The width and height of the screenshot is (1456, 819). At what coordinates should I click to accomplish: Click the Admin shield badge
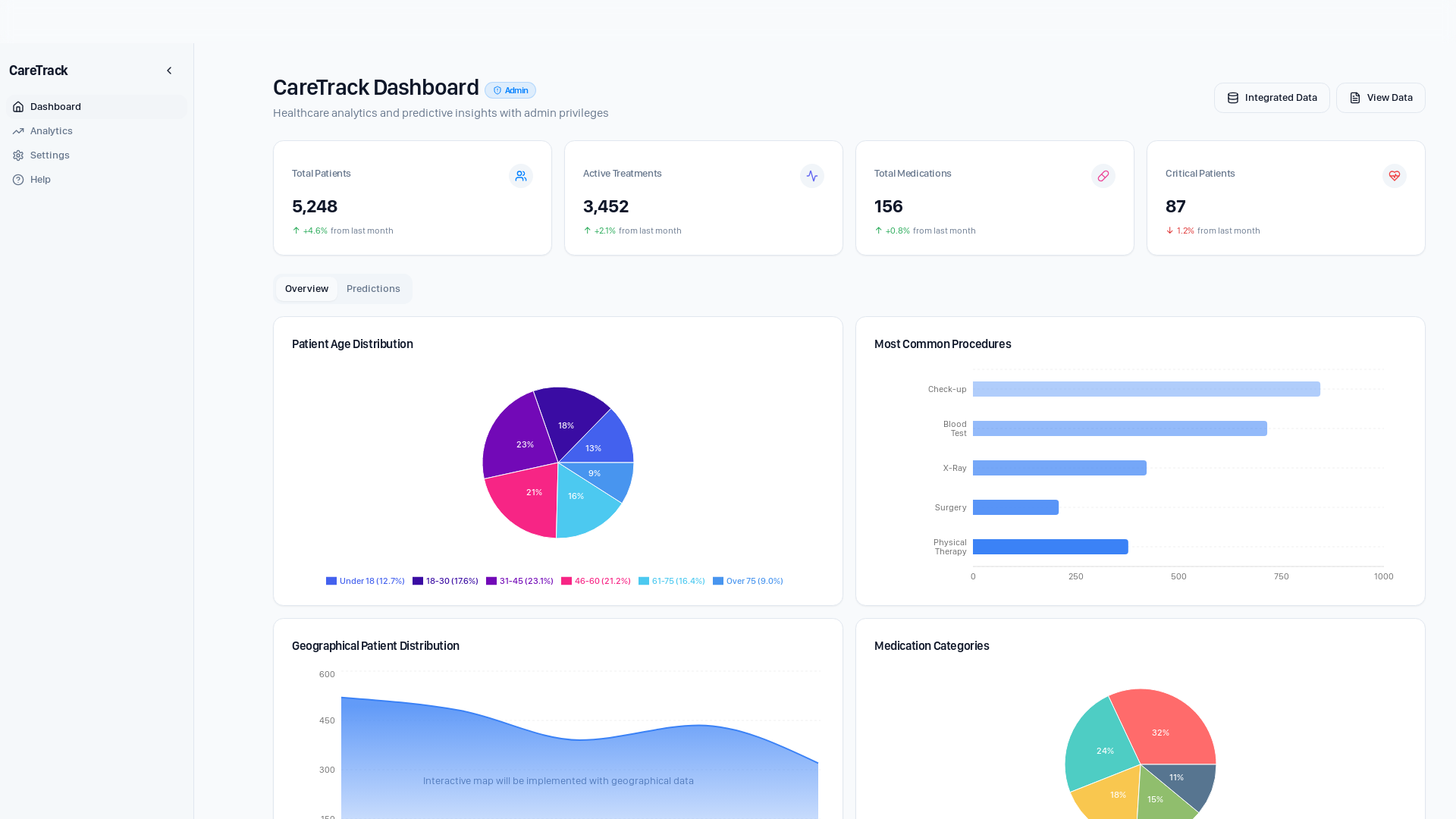tap(510, 90)
